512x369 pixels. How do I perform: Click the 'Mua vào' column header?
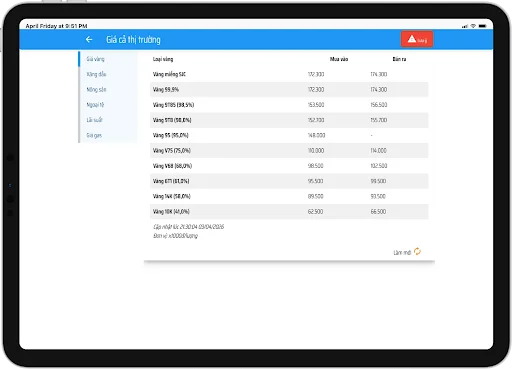pos(339,59)
